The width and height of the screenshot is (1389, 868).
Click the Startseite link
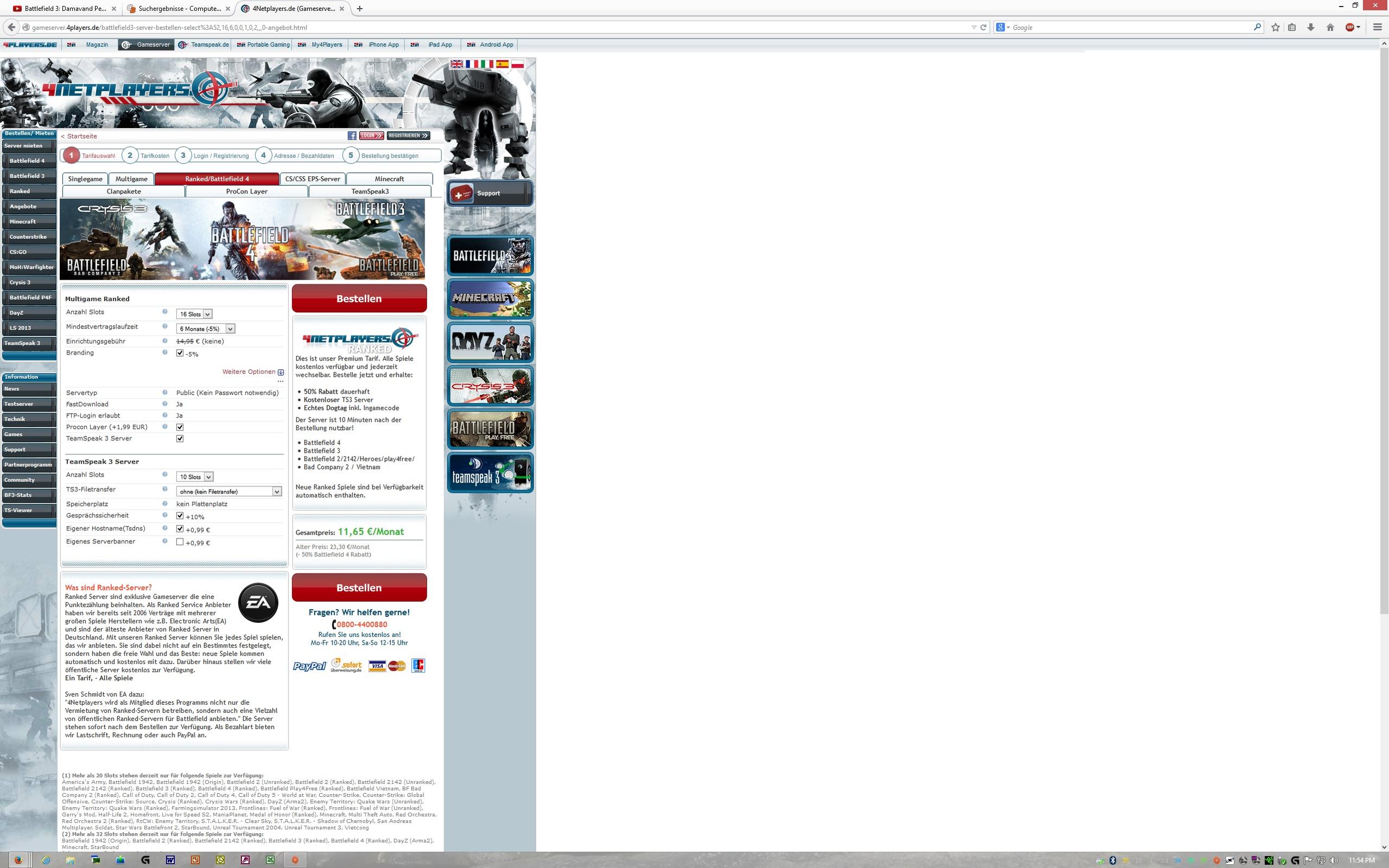click(81, 136)
